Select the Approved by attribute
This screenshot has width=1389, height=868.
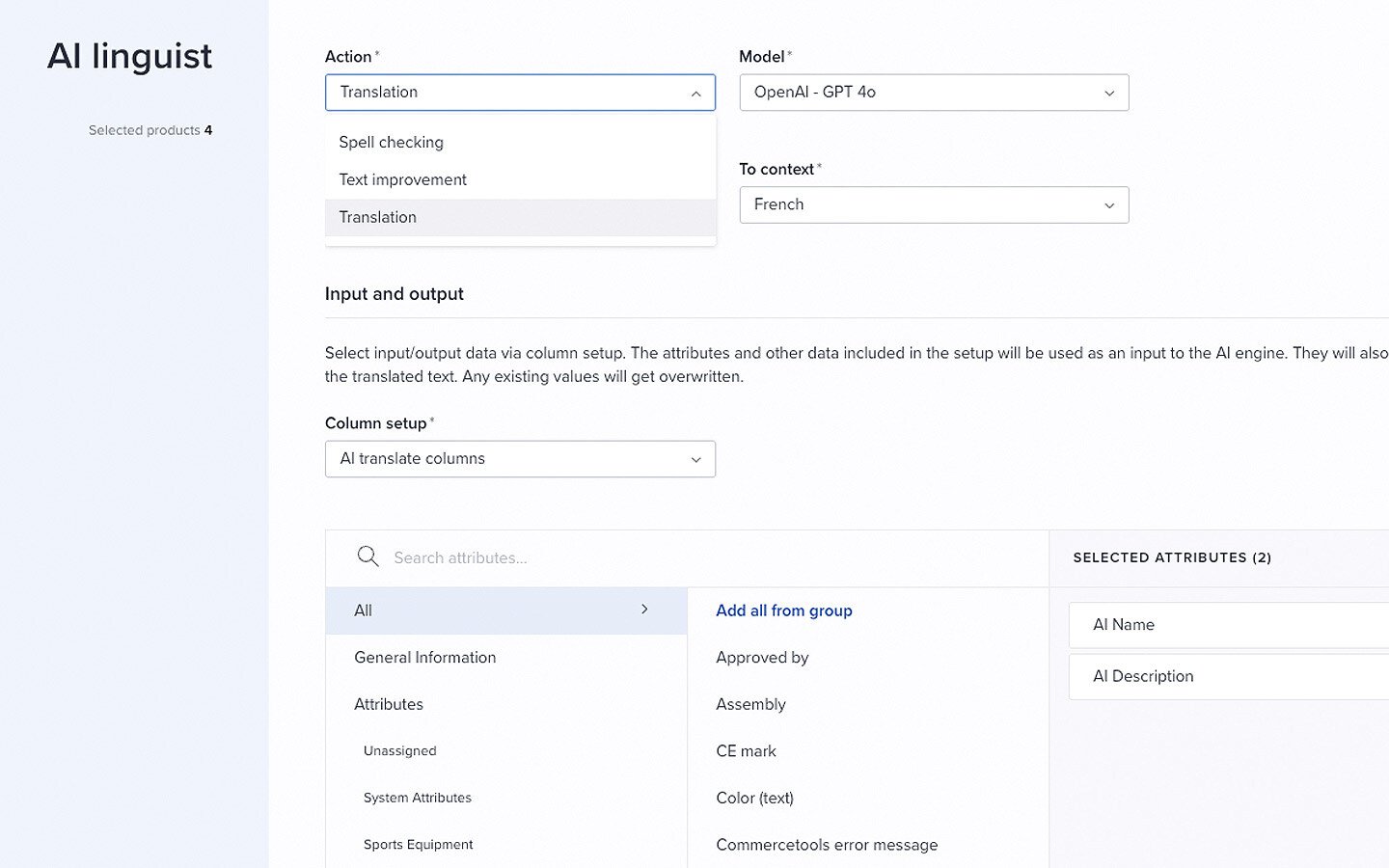[x=762, y=657]
